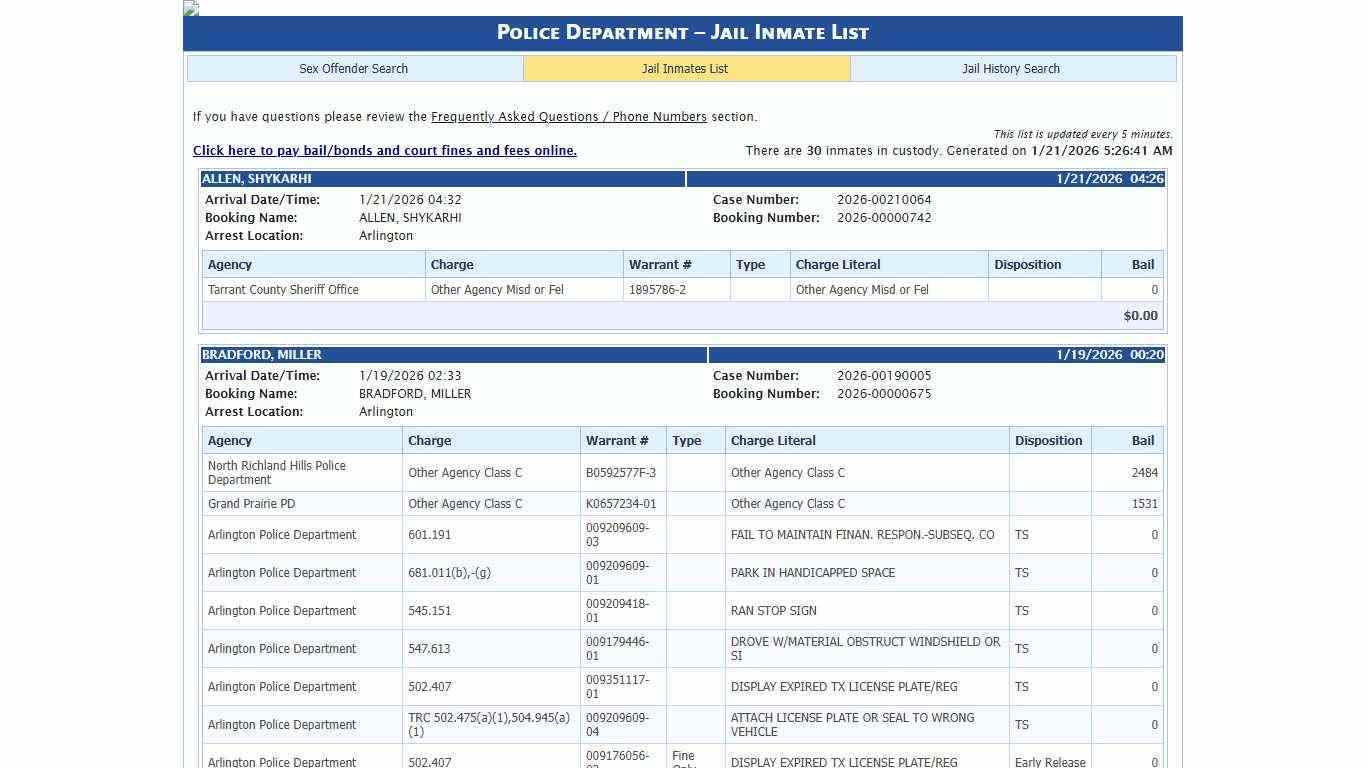This screenshot has height=768, width=1366.
Task: Click the North Richland Hills Police Department cell
Action: tap(277, 473)
